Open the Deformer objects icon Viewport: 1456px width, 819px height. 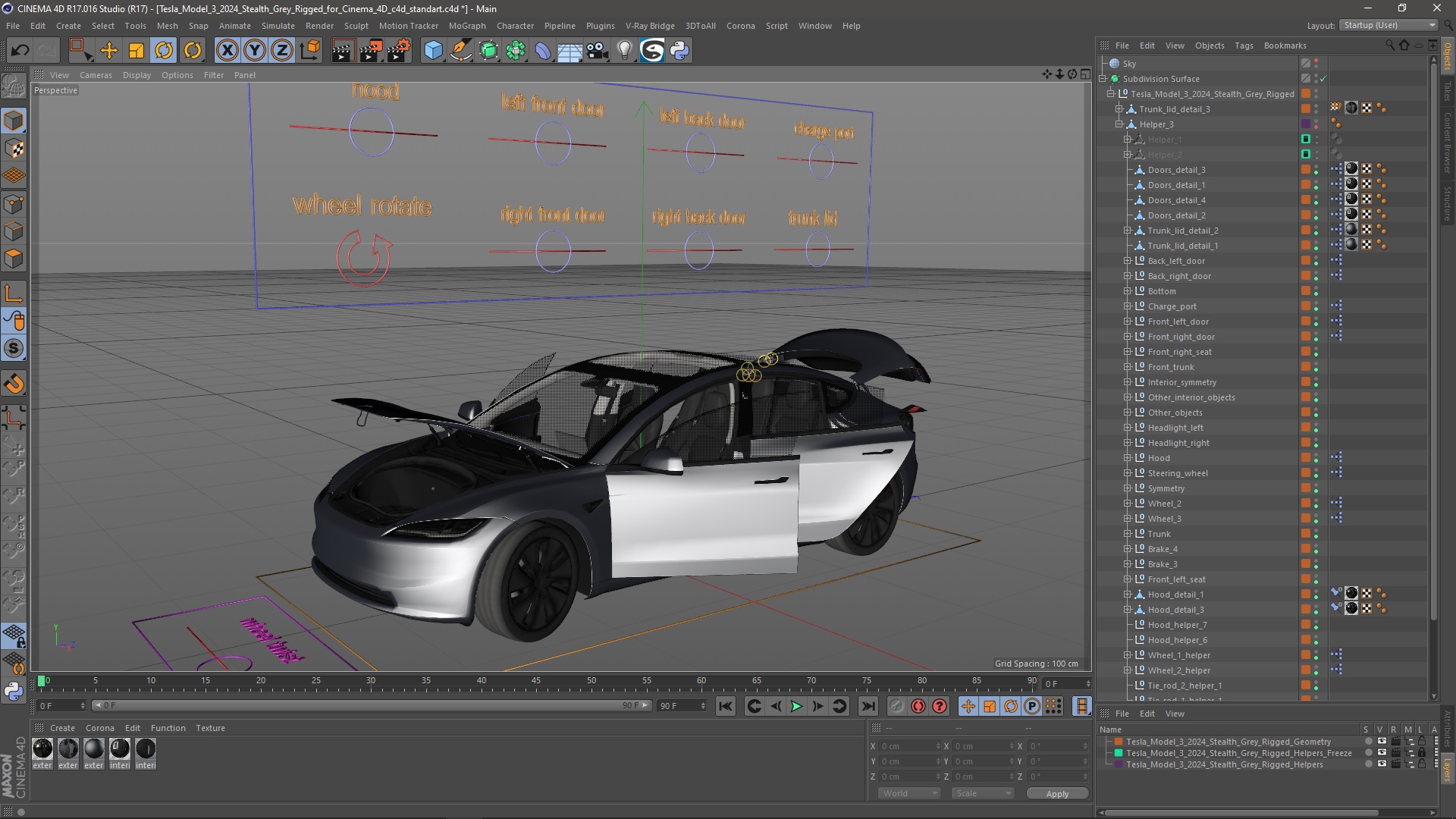[543, 50]
